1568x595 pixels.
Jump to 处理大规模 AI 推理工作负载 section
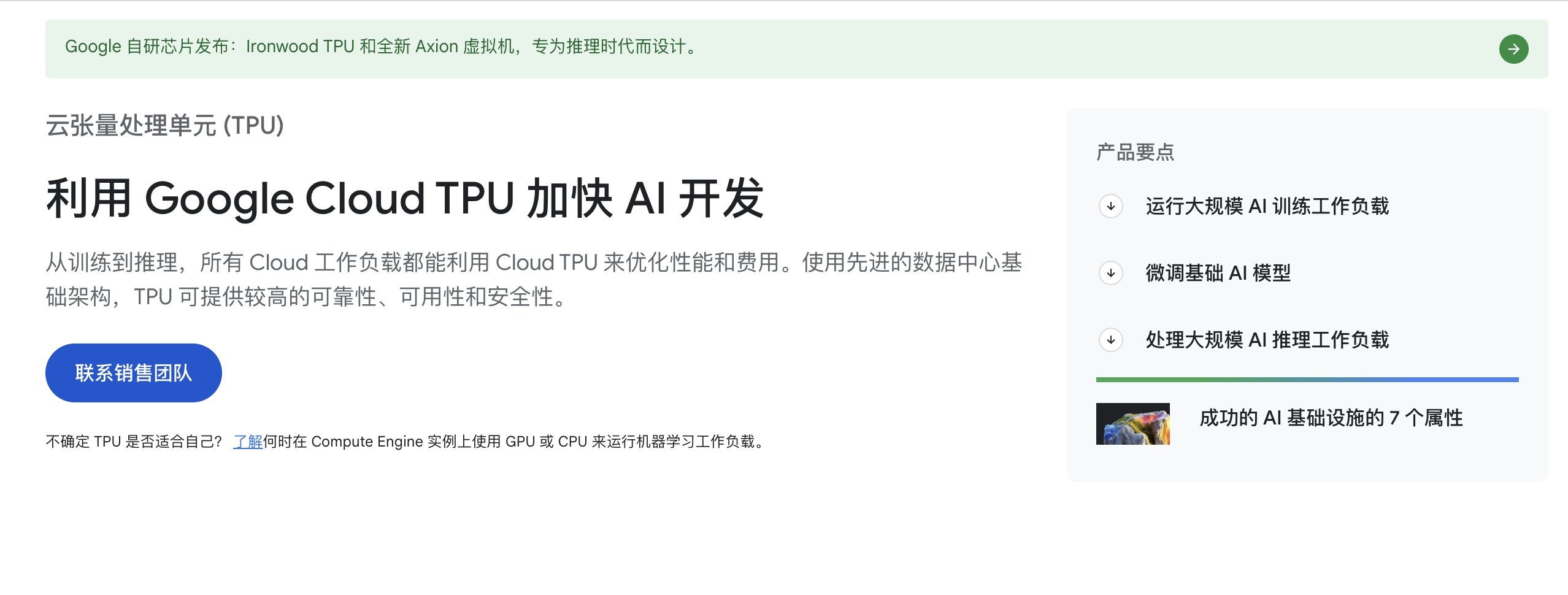tap(1267, 340)
